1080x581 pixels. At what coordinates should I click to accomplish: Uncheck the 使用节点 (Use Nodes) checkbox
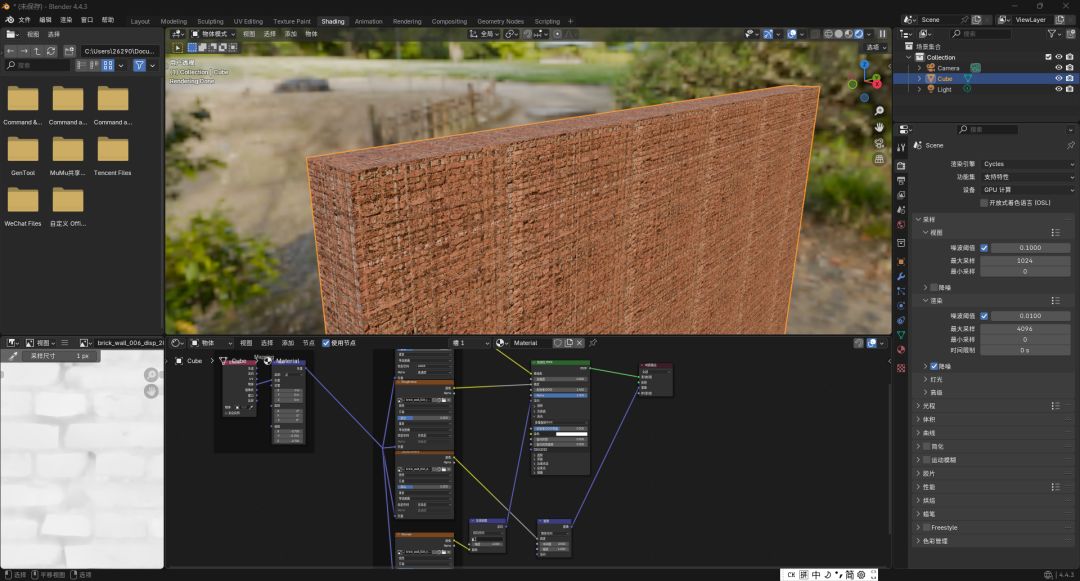(x=326, y=343)
